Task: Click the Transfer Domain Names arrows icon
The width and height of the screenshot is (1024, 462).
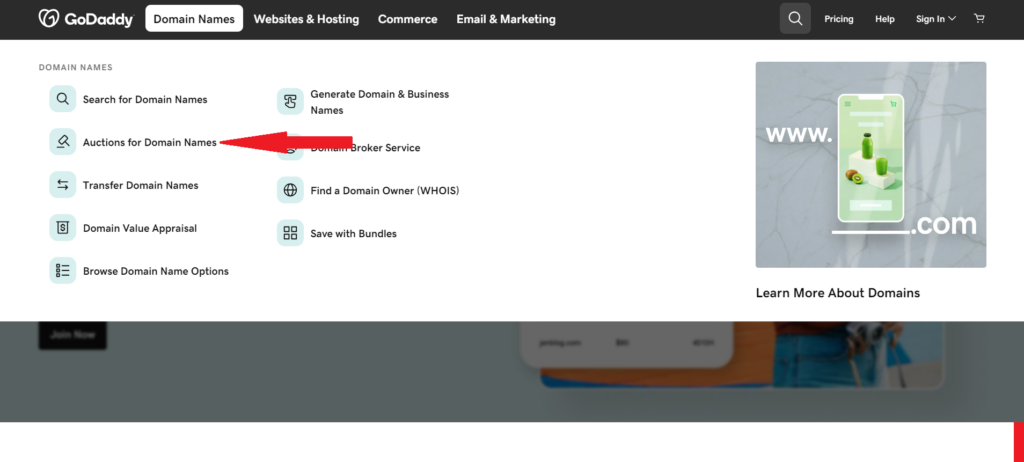Action: [63, 185]
